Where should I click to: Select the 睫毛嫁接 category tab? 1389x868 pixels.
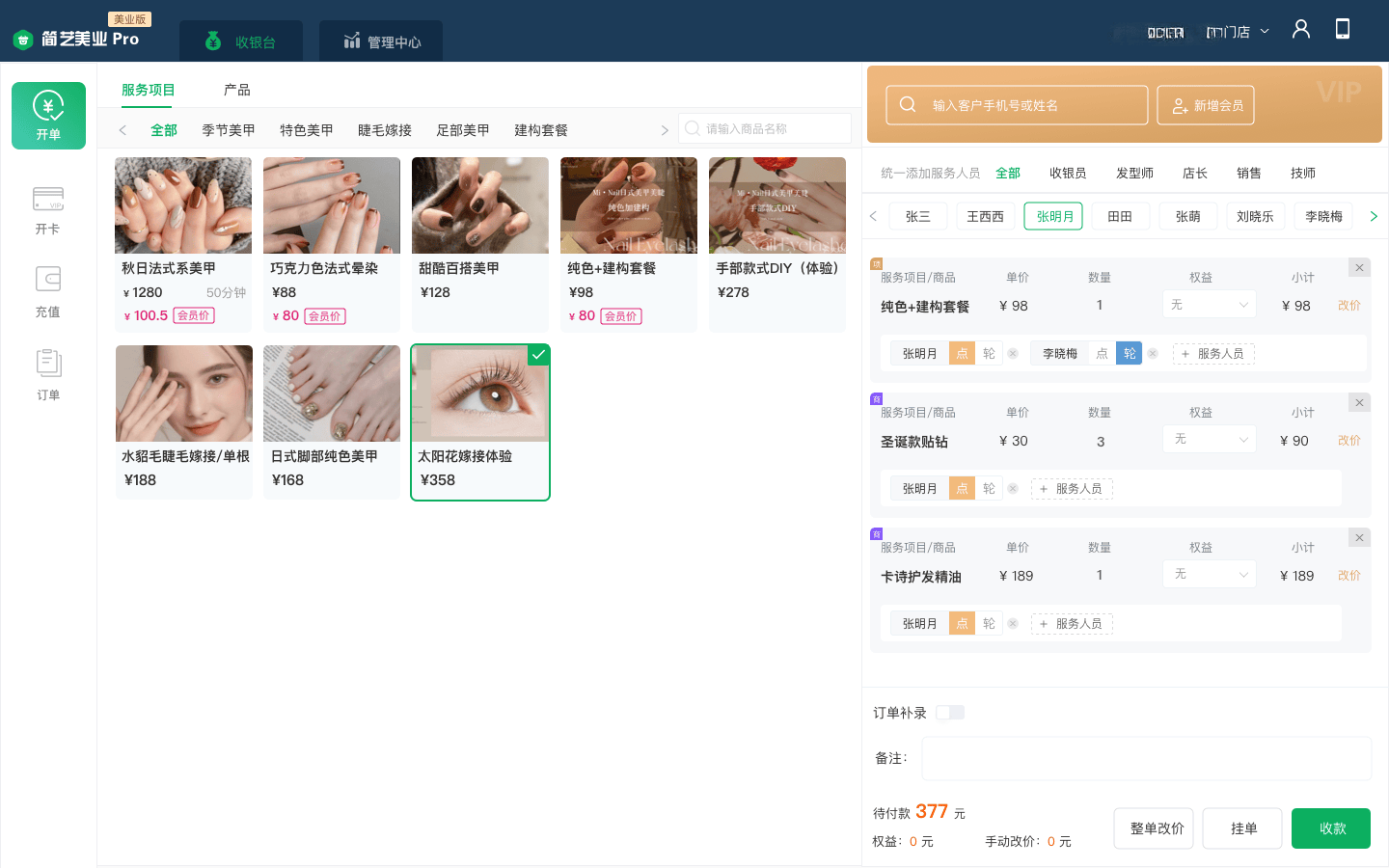click(x=385, y=130)
